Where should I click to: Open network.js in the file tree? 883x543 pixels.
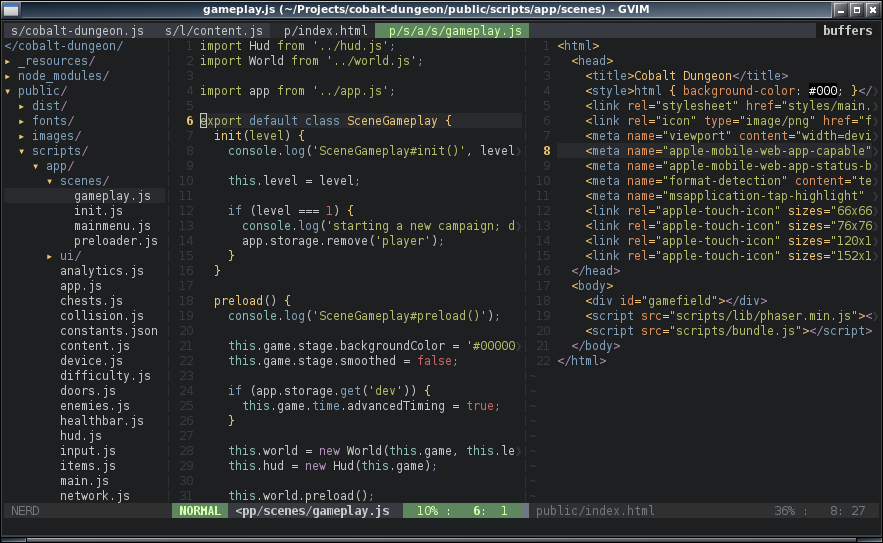(x=95, y=496)
